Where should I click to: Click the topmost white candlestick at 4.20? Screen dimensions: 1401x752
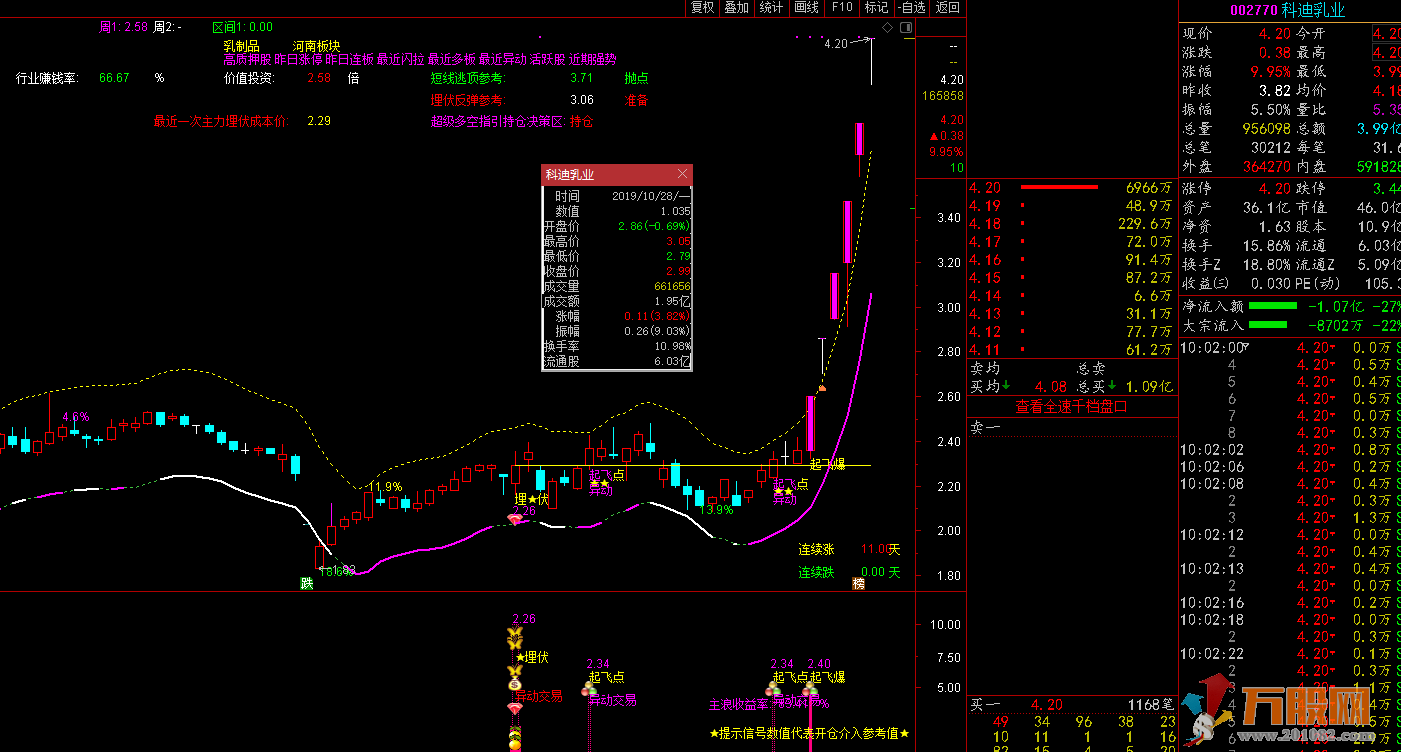click(871, 61)
